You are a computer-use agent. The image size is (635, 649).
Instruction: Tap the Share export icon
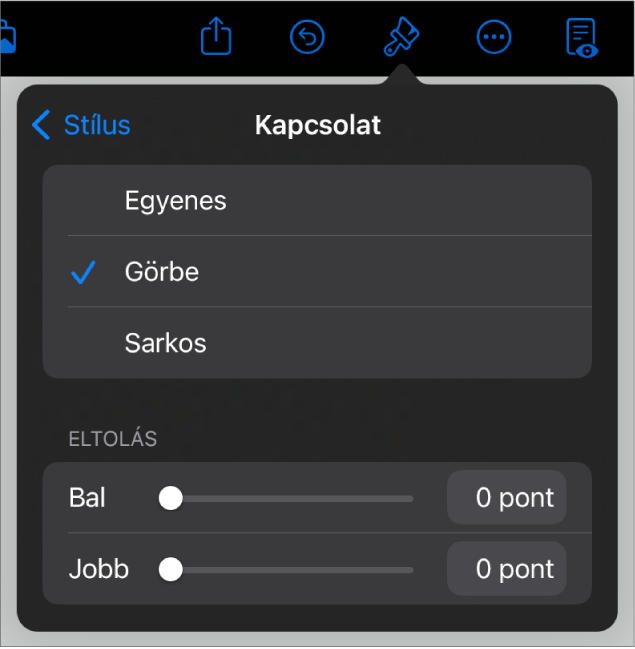pyautogui.click(x=216, y=38)
